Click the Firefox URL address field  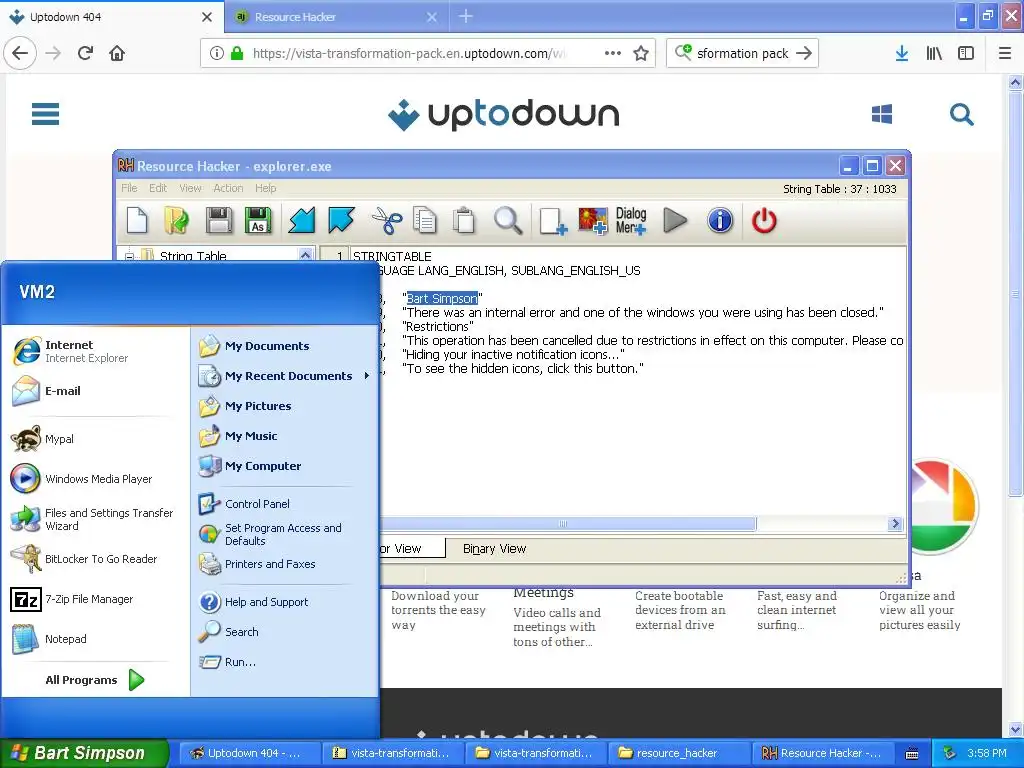point(408,54)
